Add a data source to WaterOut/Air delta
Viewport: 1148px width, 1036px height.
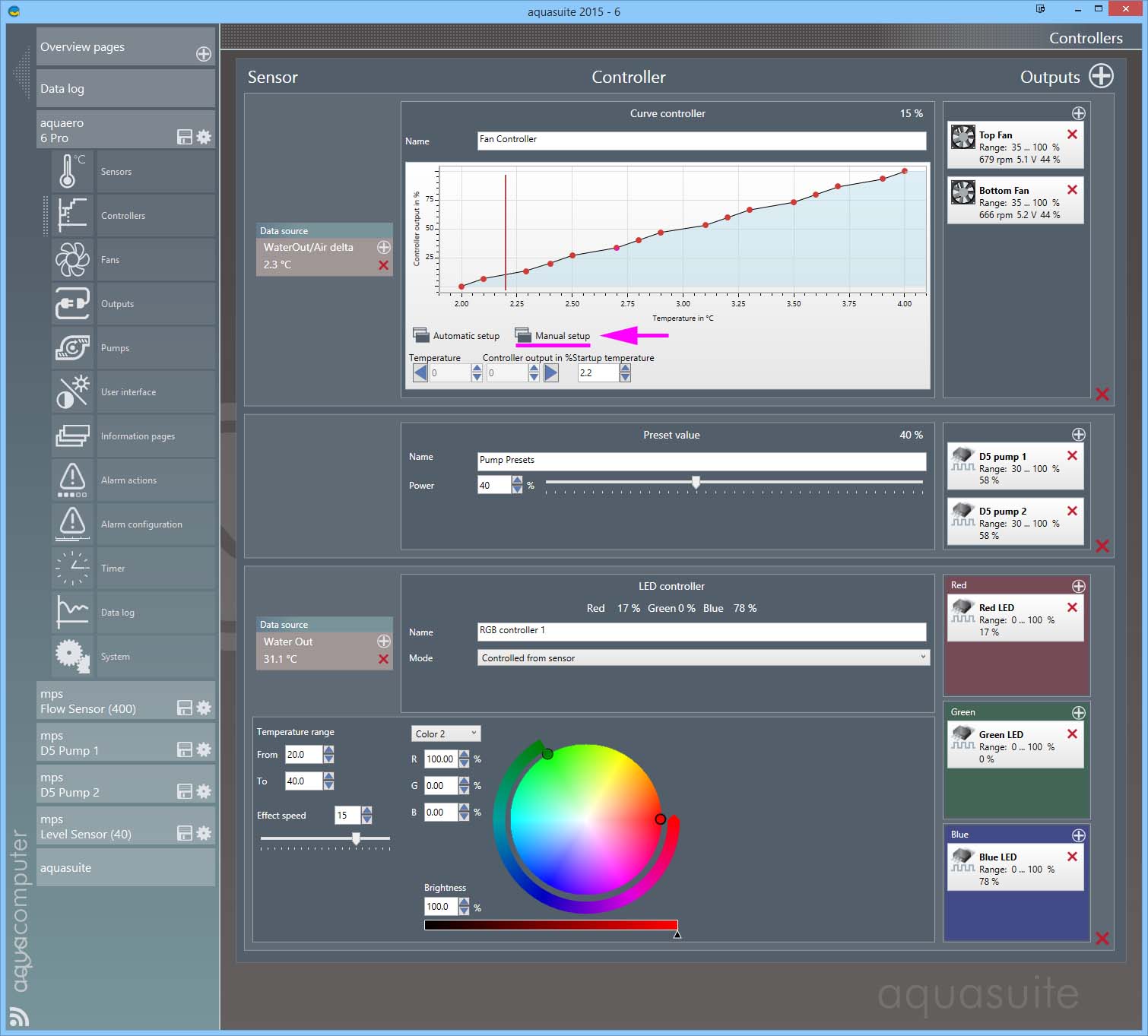[x=384, y=247]
